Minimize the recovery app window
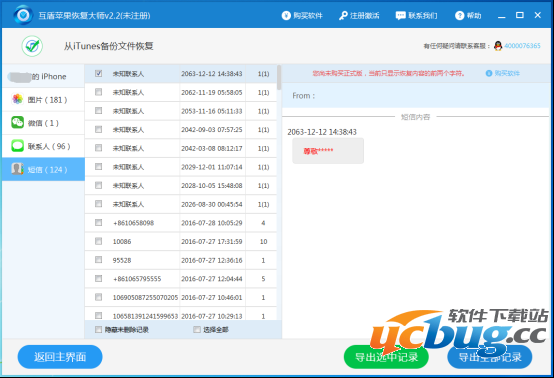 [x=502, y=16]
